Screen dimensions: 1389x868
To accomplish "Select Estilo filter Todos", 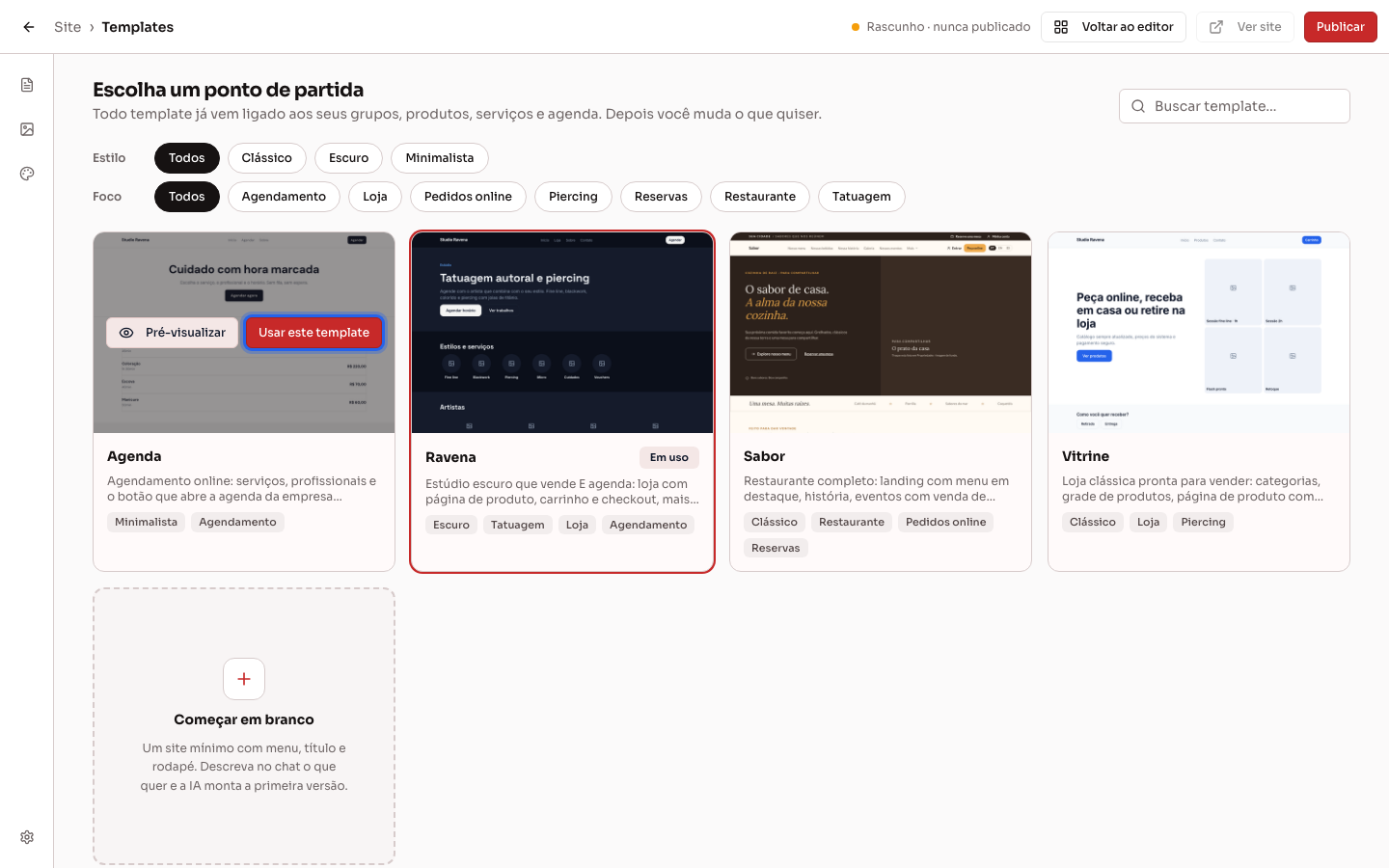I will (187, 158).
